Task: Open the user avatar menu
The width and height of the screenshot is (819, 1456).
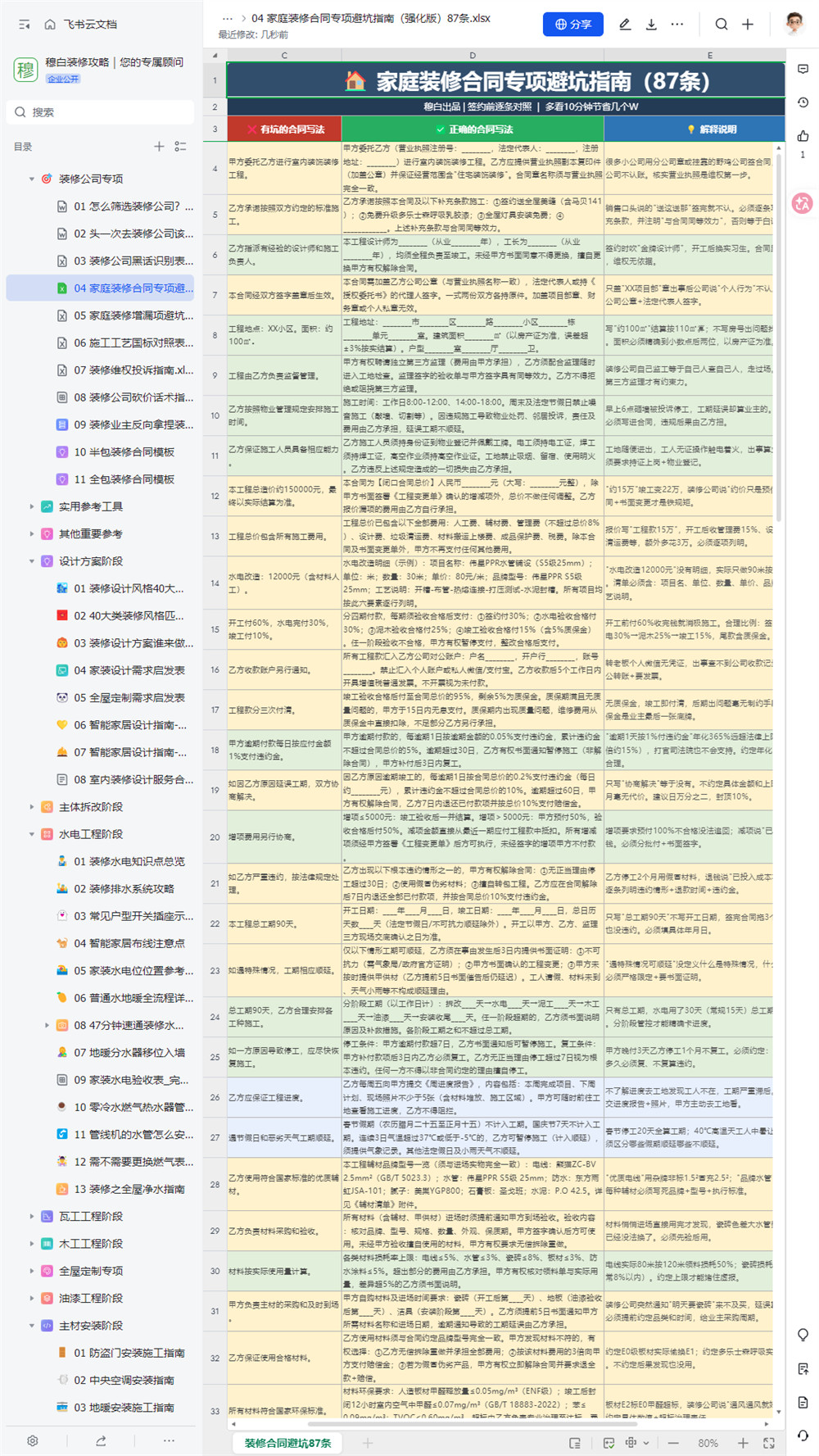Action: [x=794, y=24]
